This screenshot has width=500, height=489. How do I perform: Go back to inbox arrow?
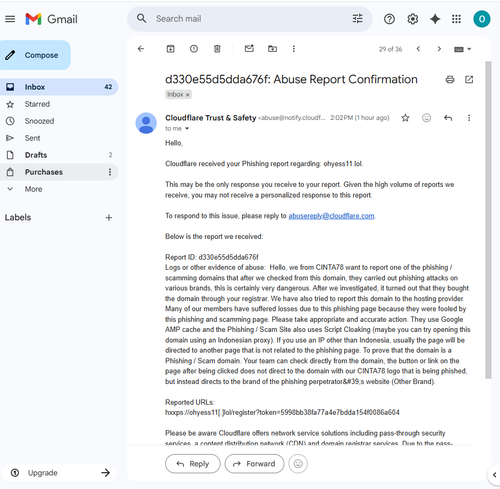point(141,49)
